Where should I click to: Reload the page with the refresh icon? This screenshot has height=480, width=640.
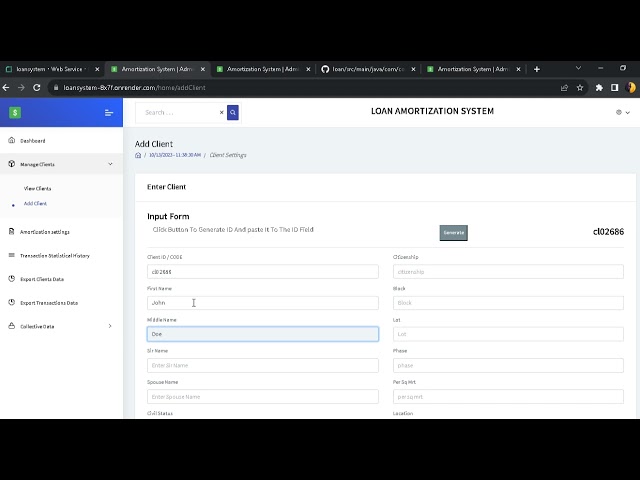click(37, 88)
